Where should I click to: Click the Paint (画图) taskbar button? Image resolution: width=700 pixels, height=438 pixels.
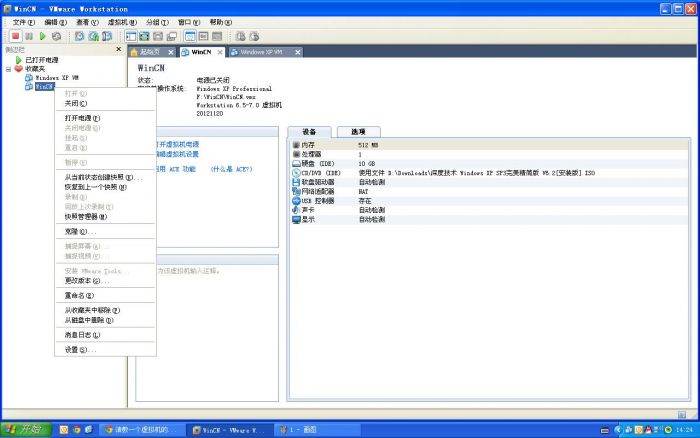318,430
